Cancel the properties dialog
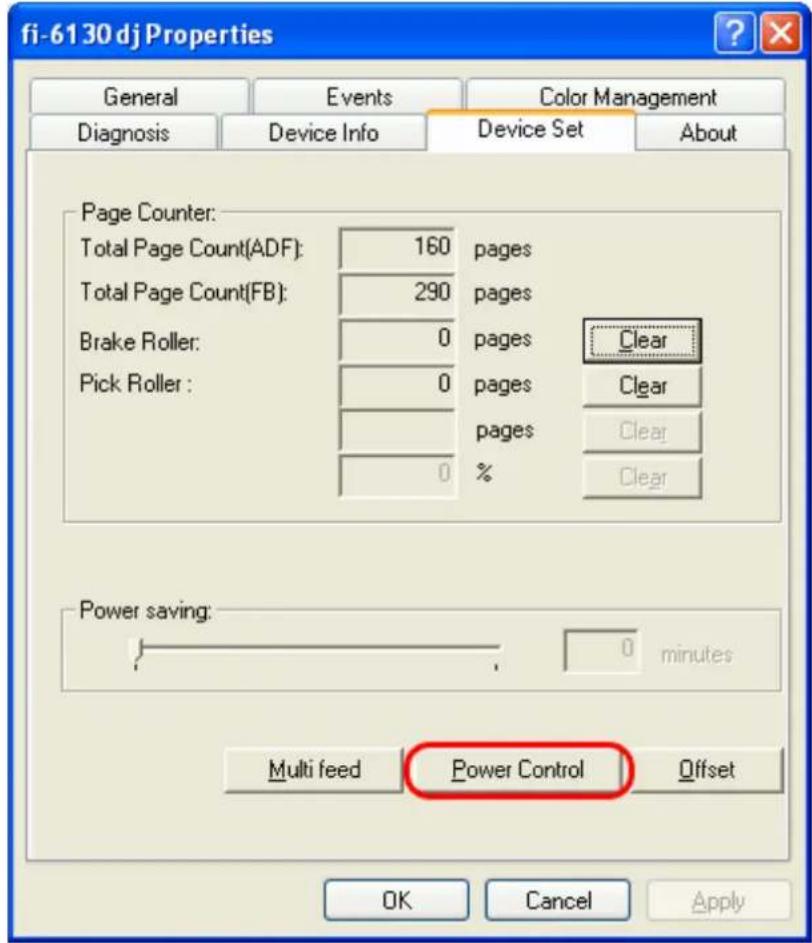812x943 pixels. click(x=558, y=900)
